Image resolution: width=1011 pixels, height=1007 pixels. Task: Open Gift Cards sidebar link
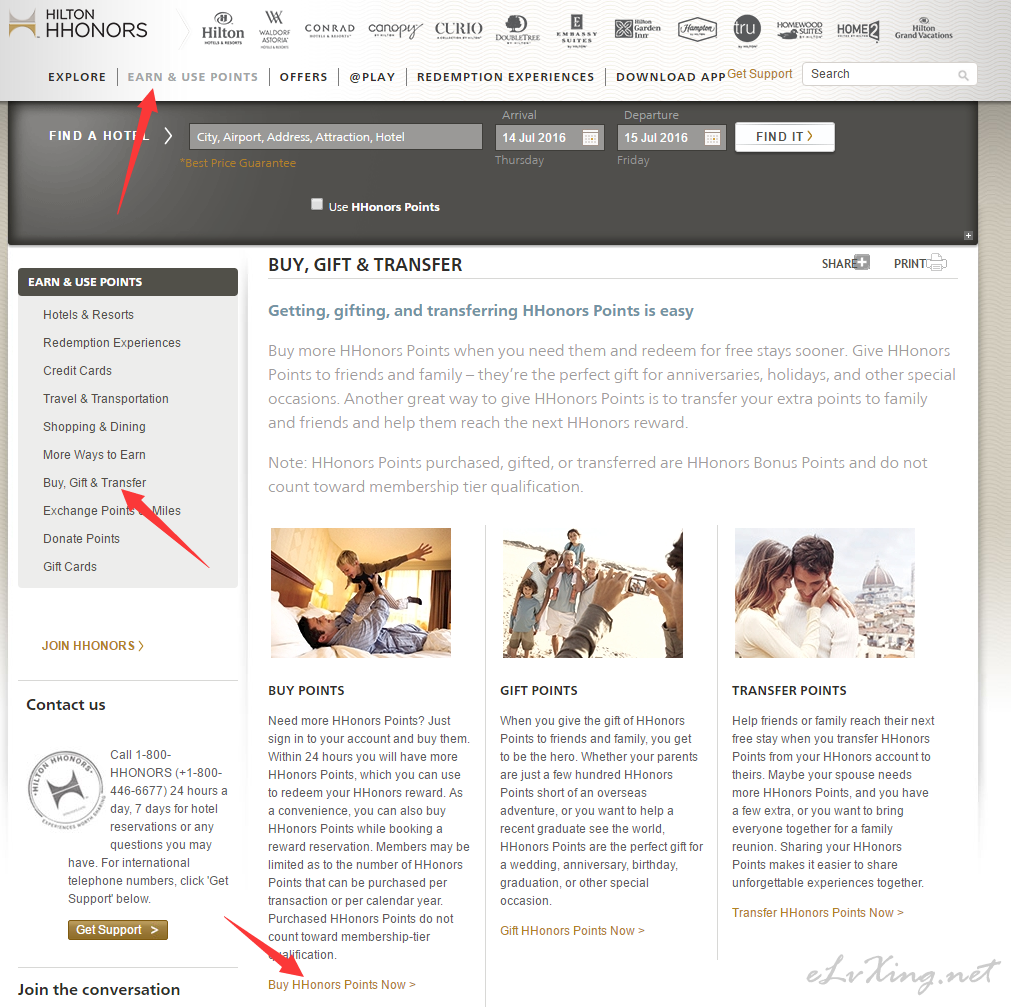[x=70, y=567]
